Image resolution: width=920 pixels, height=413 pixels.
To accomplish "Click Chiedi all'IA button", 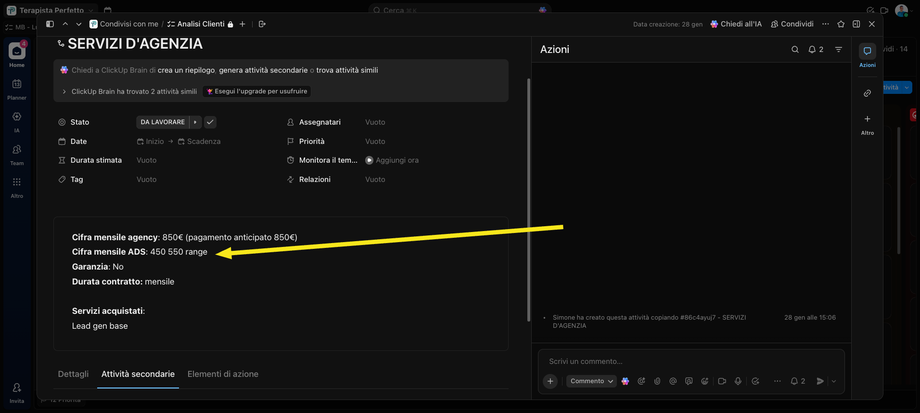I will [x=736, y=24].
